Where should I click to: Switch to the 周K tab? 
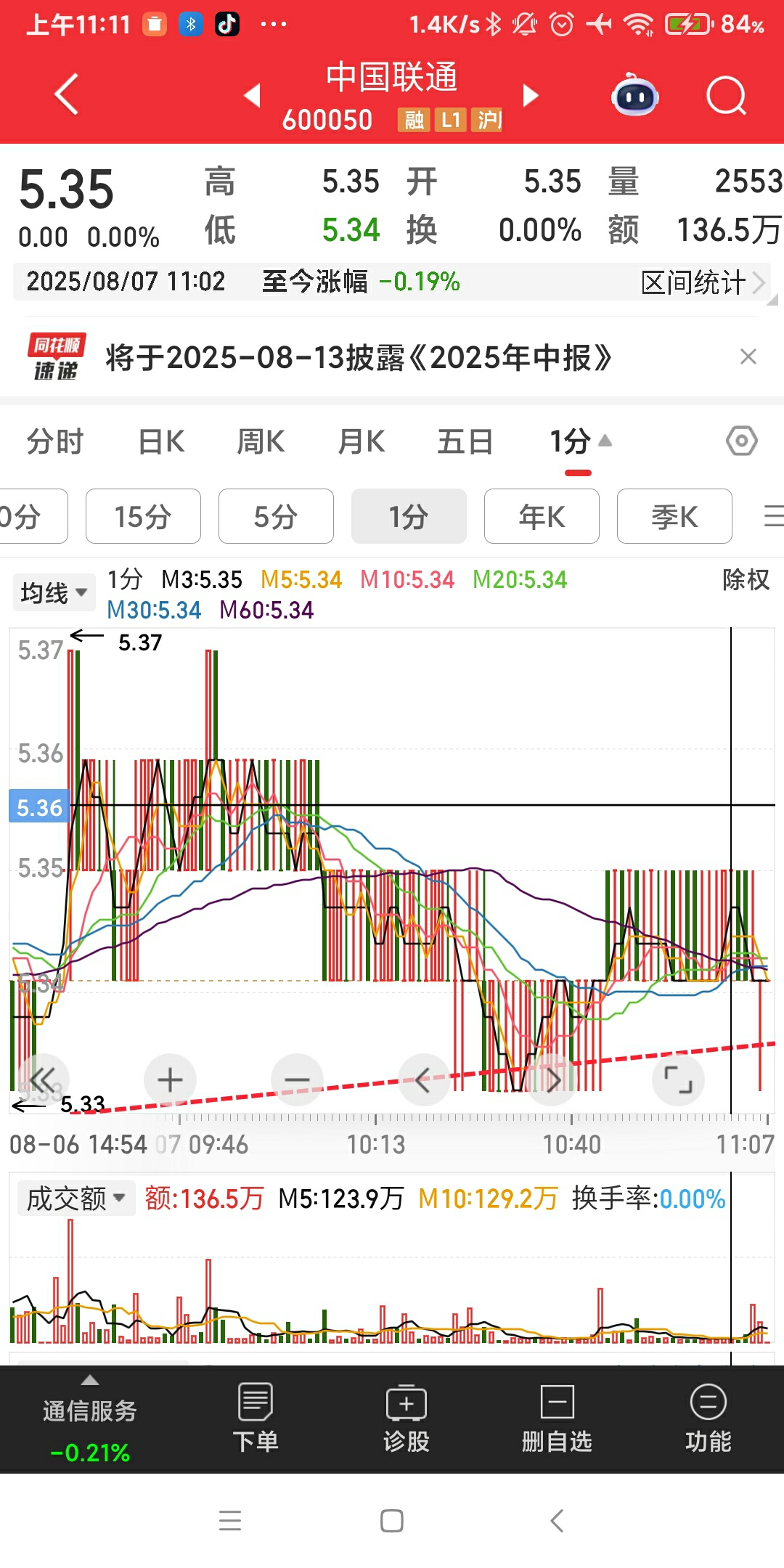coord(261,441)
